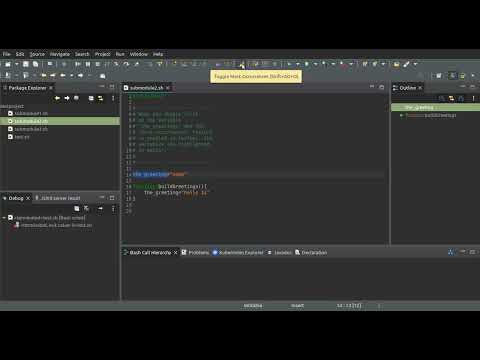Open the Run launch dropdown arrow
Screen dimensions: 480x360
click(315, 64)
